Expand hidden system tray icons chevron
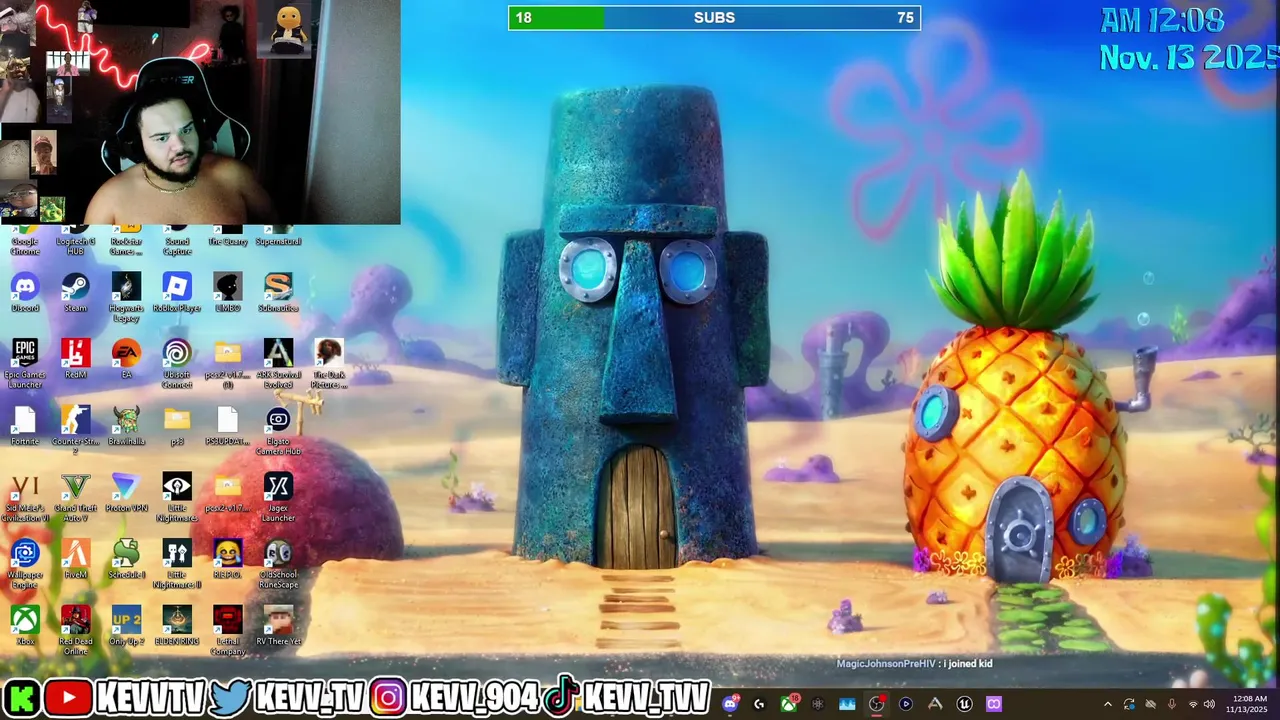The height and width of the screenshot is (720, 1280). pyautogui.click(x=1107, y=704)
